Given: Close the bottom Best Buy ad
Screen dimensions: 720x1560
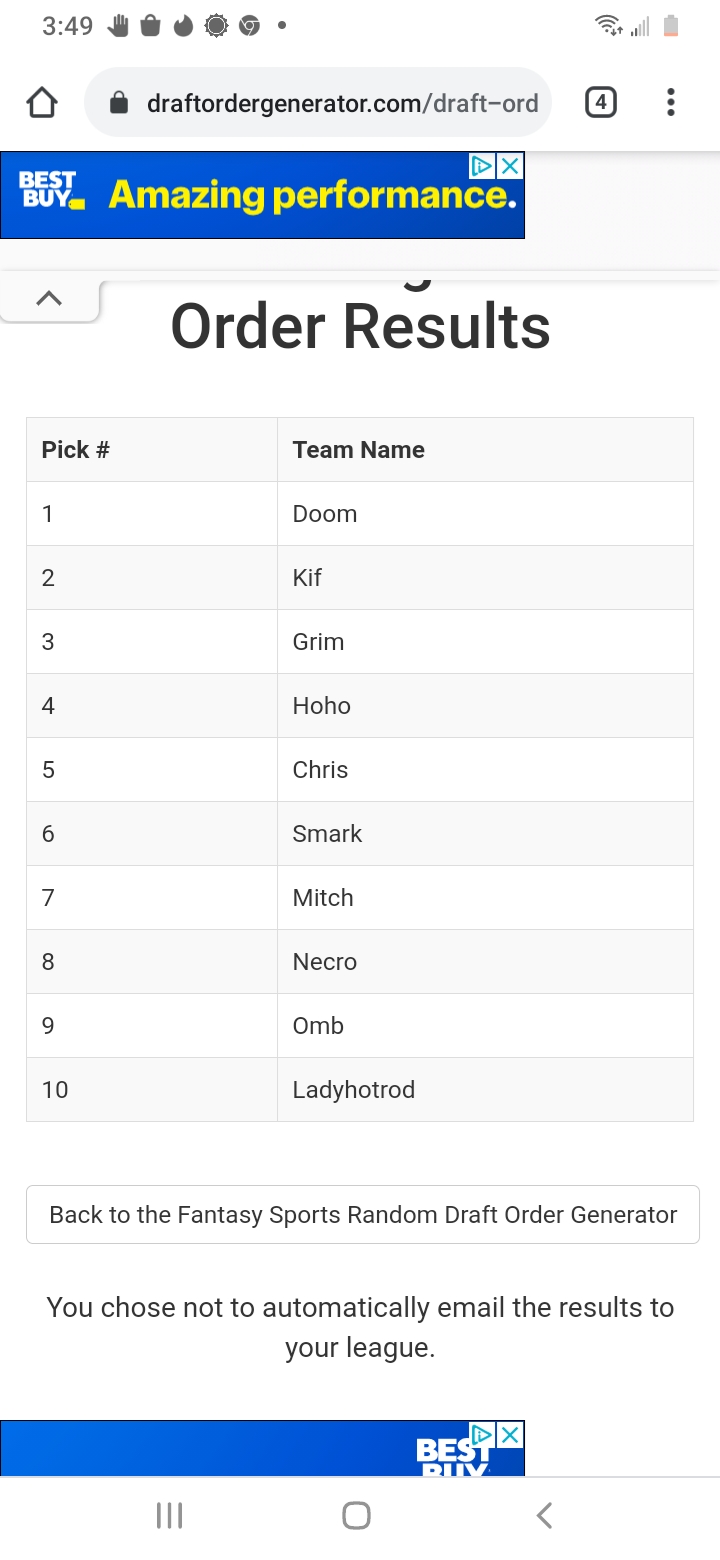Looking at the screenshot, I should [x=510, y=1436].
